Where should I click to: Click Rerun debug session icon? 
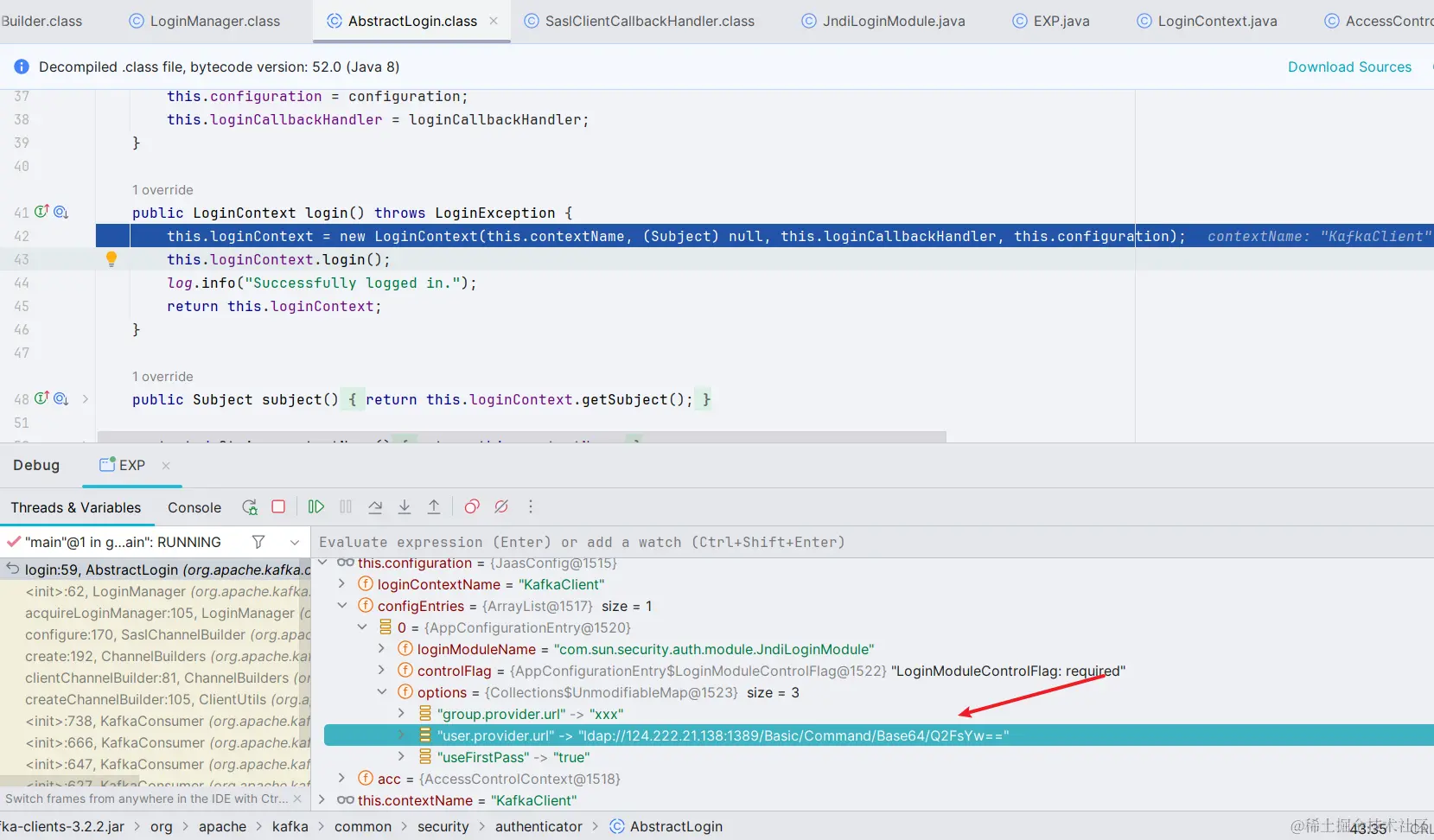coord(250,507)
